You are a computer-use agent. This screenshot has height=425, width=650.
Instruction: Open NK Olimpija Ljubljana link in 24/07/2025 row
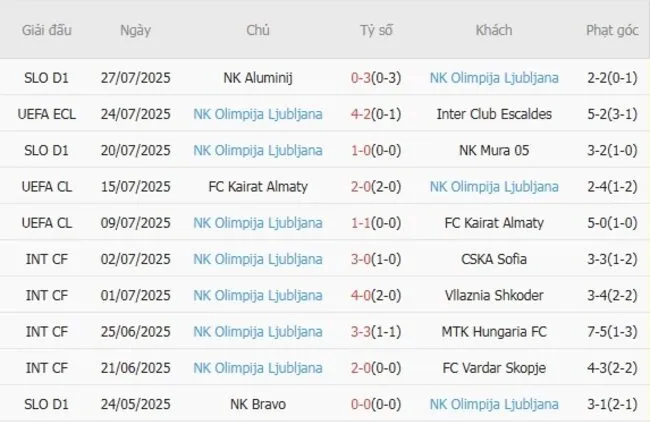click(258, 114)
